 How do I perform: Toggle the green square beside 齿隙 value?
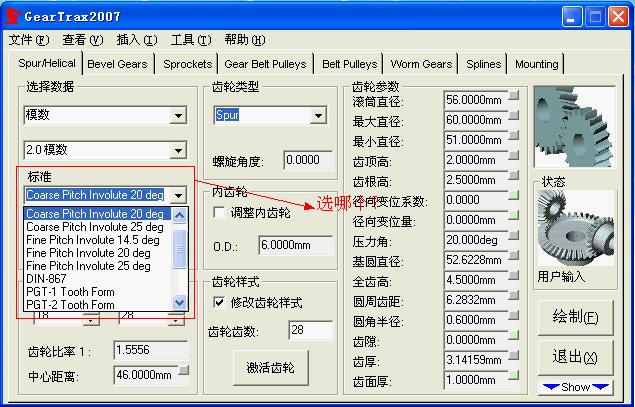coord(514,335)
